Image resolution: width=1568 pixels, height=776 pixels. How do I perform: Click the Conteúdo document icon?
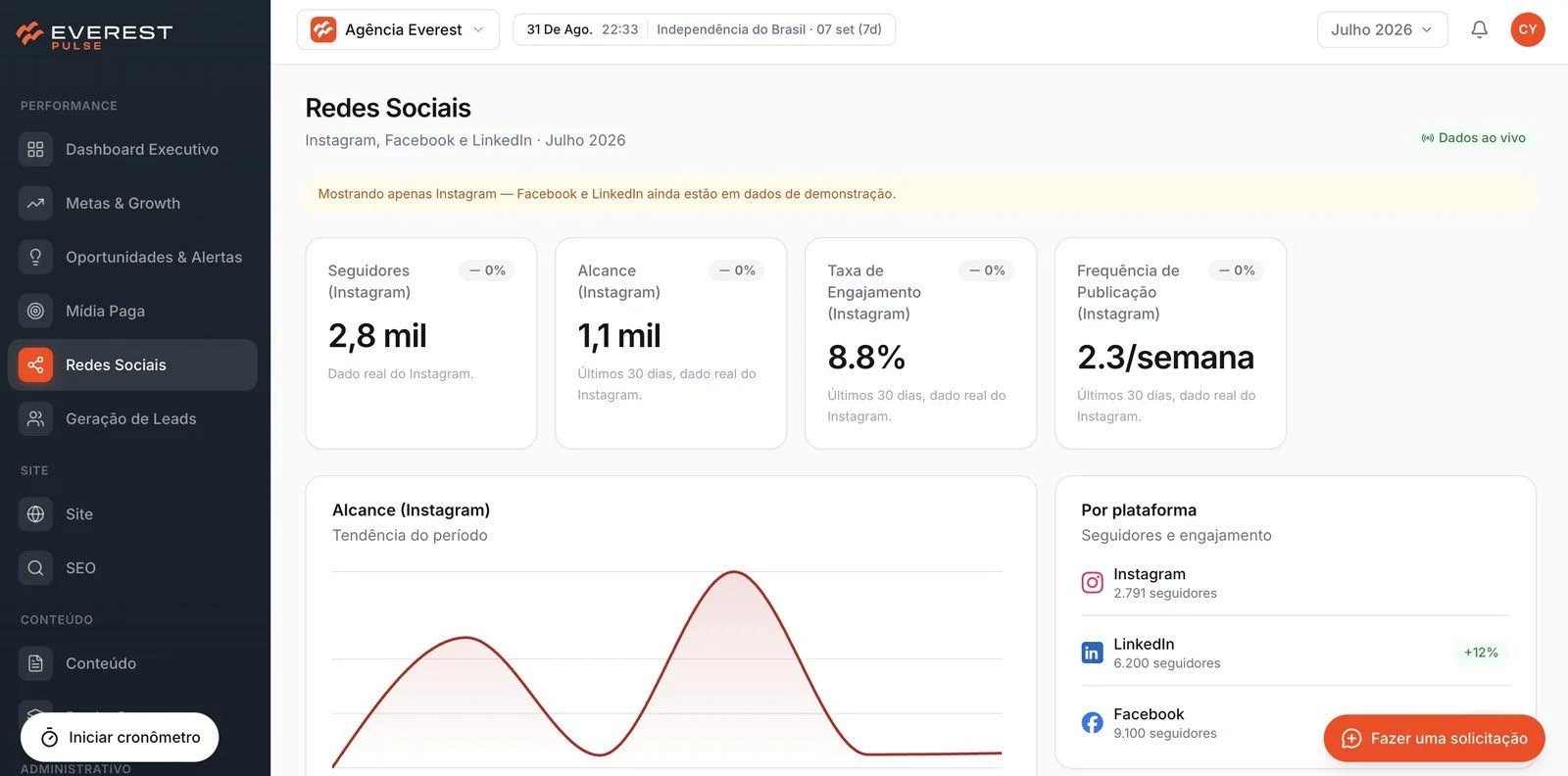35,663
